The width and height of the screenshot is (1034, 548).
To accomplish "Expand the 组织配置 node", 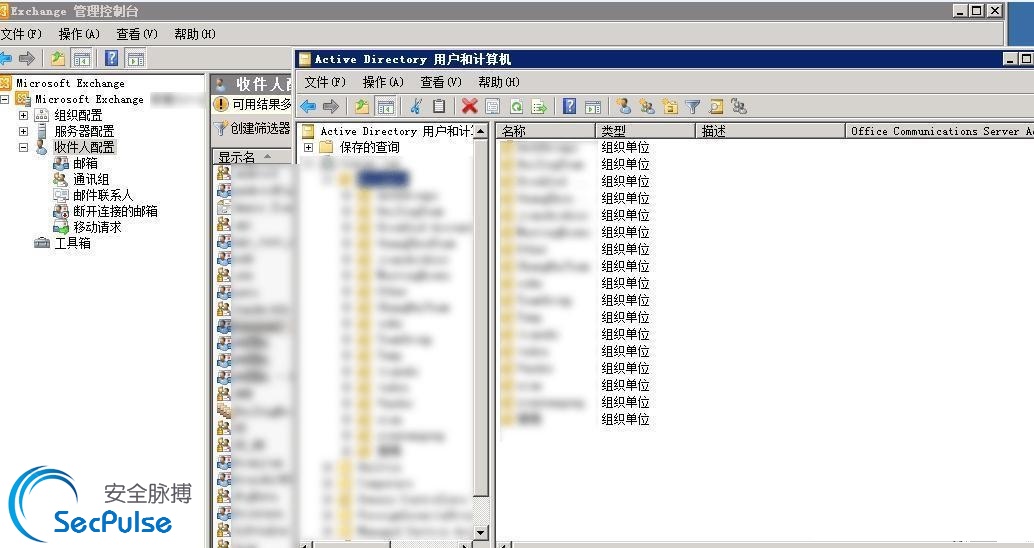I will click(23, 115).
